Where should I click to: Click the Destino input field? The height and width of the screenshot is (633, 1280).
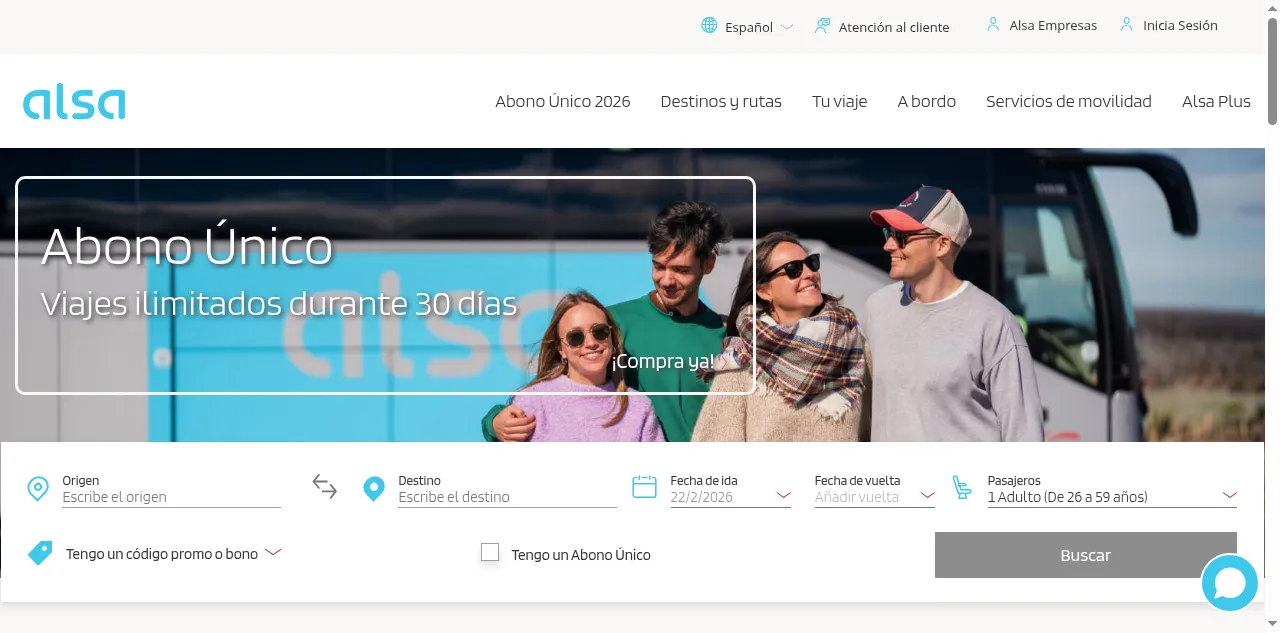(x=507, y=497)
